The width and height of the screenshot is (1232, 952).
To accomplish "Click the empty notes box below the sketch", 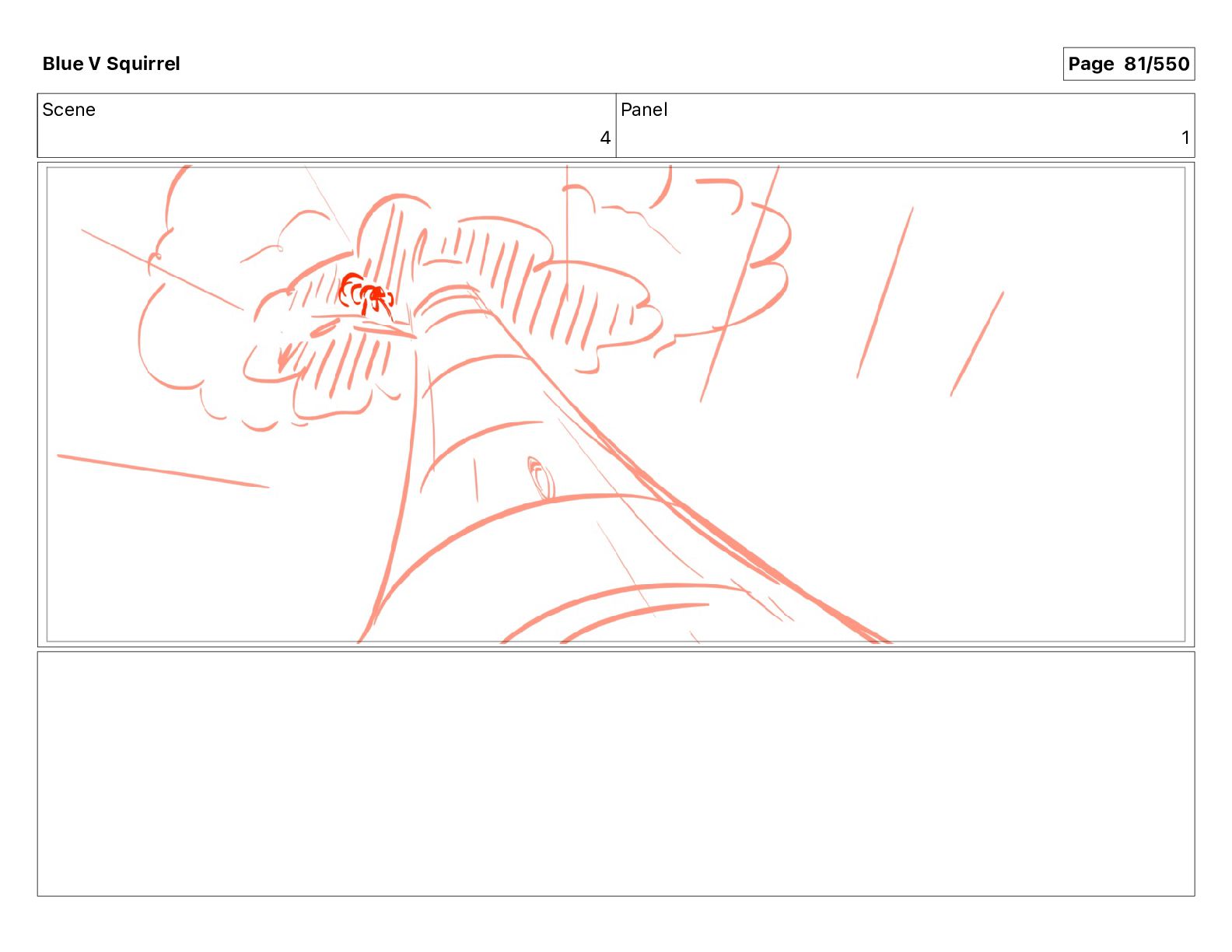I will 616,774.
